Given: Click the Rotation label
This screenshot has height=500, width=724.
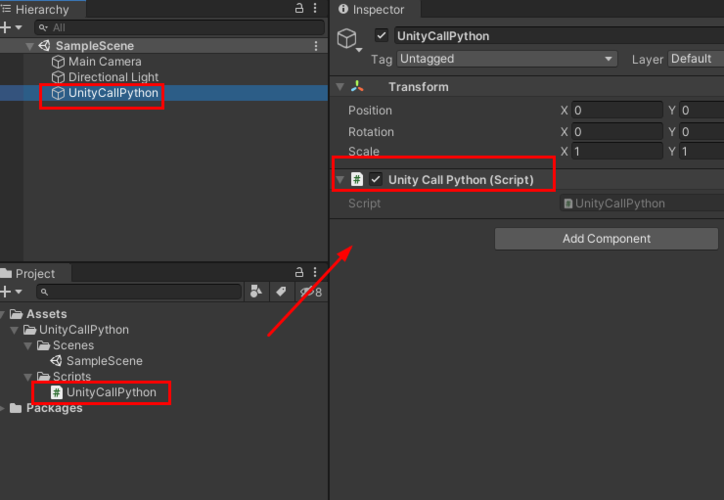Looking at the screenshot, I should tap(371, 132).
